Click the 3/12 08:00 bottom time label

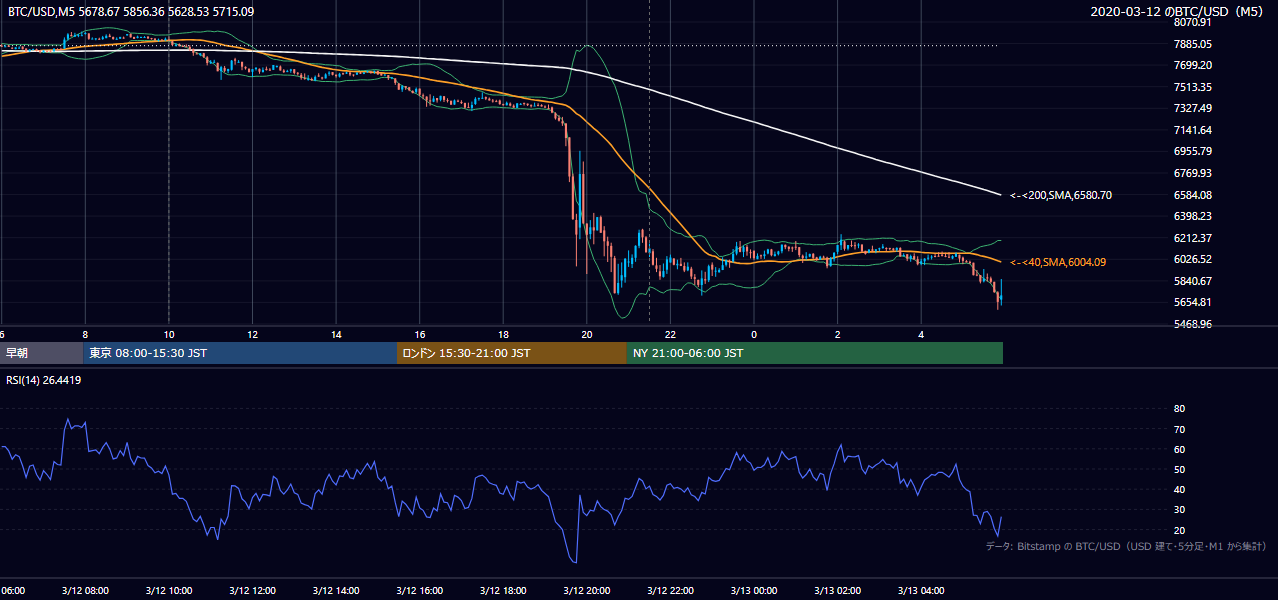85,590
